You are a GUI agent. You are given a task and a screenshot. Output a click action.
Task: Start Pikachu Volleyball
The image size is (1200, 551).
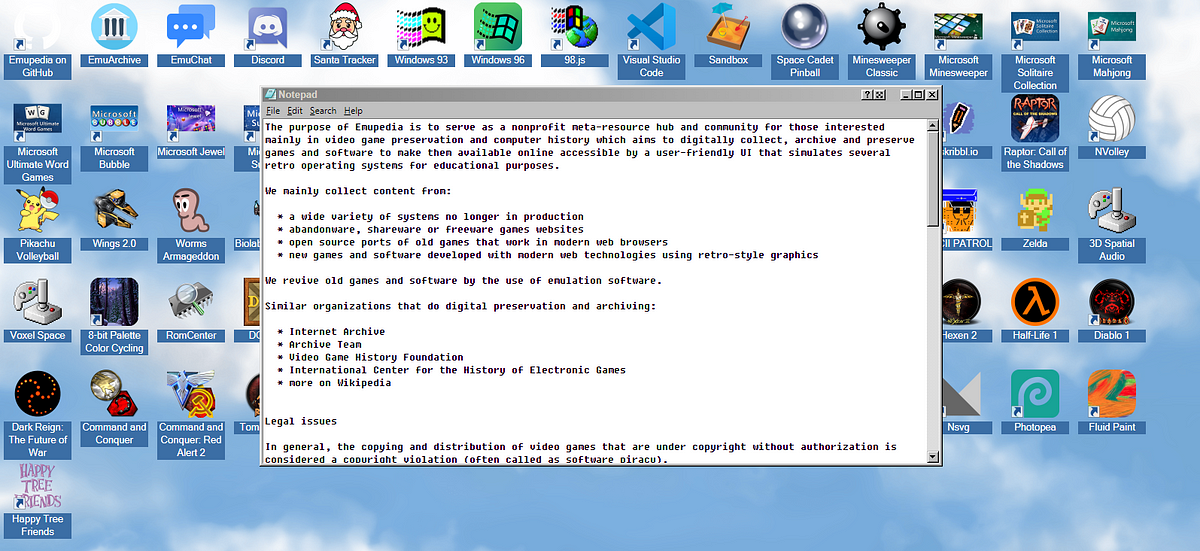[38, 226]
